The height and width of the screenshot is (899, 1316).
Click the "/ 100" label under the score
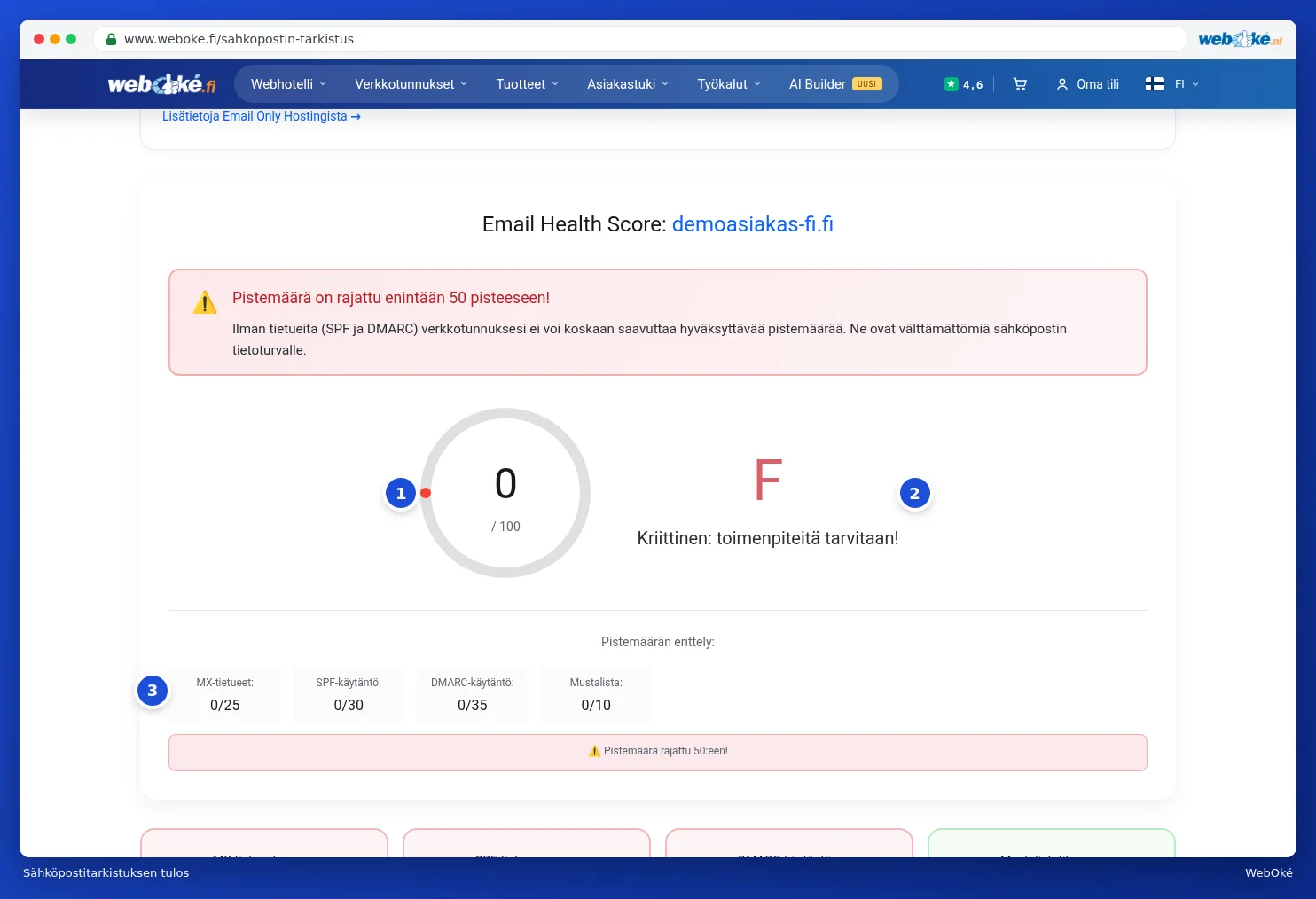[x=505, y=527]
